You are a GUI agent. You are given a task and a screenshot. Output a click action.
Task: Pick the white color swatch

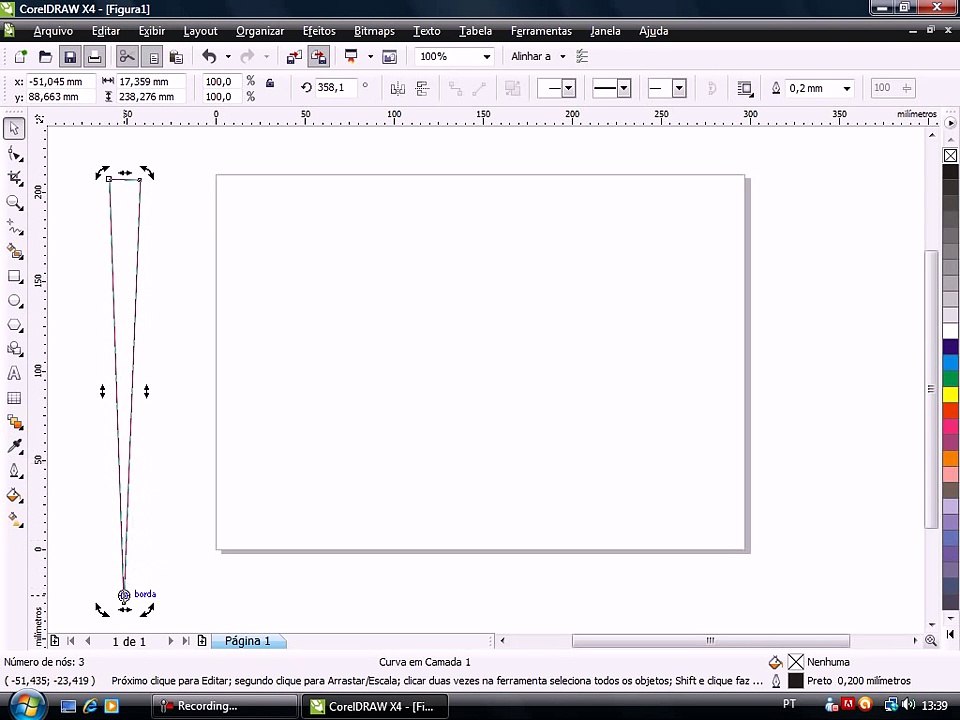tap(950, 331)
